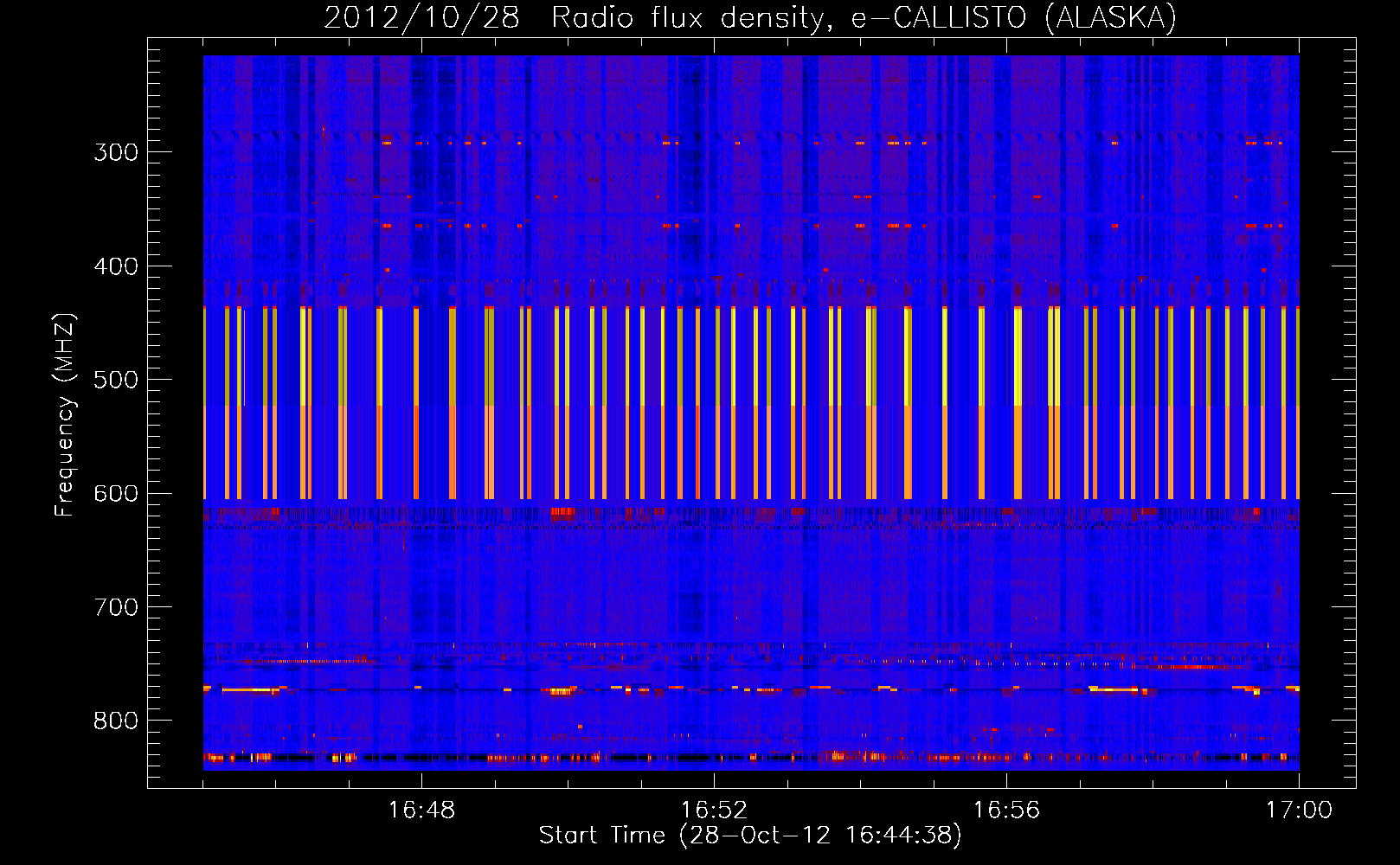The height and width of the screenshot is (865, 1400).
Task: Click the 800 frequency tick label
Action: pos(116,721)
